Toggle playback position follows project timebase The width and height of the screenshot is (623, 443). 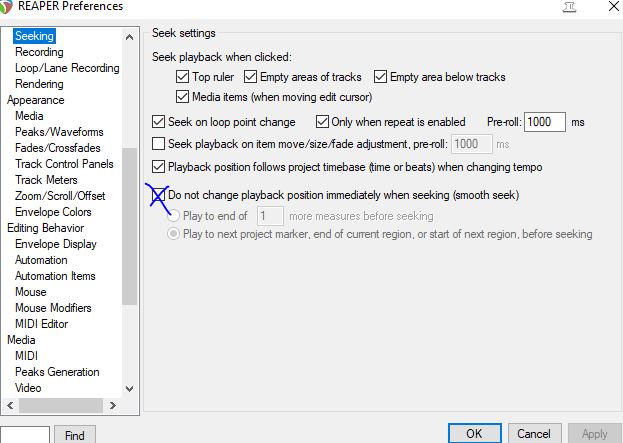pos(159,166)
